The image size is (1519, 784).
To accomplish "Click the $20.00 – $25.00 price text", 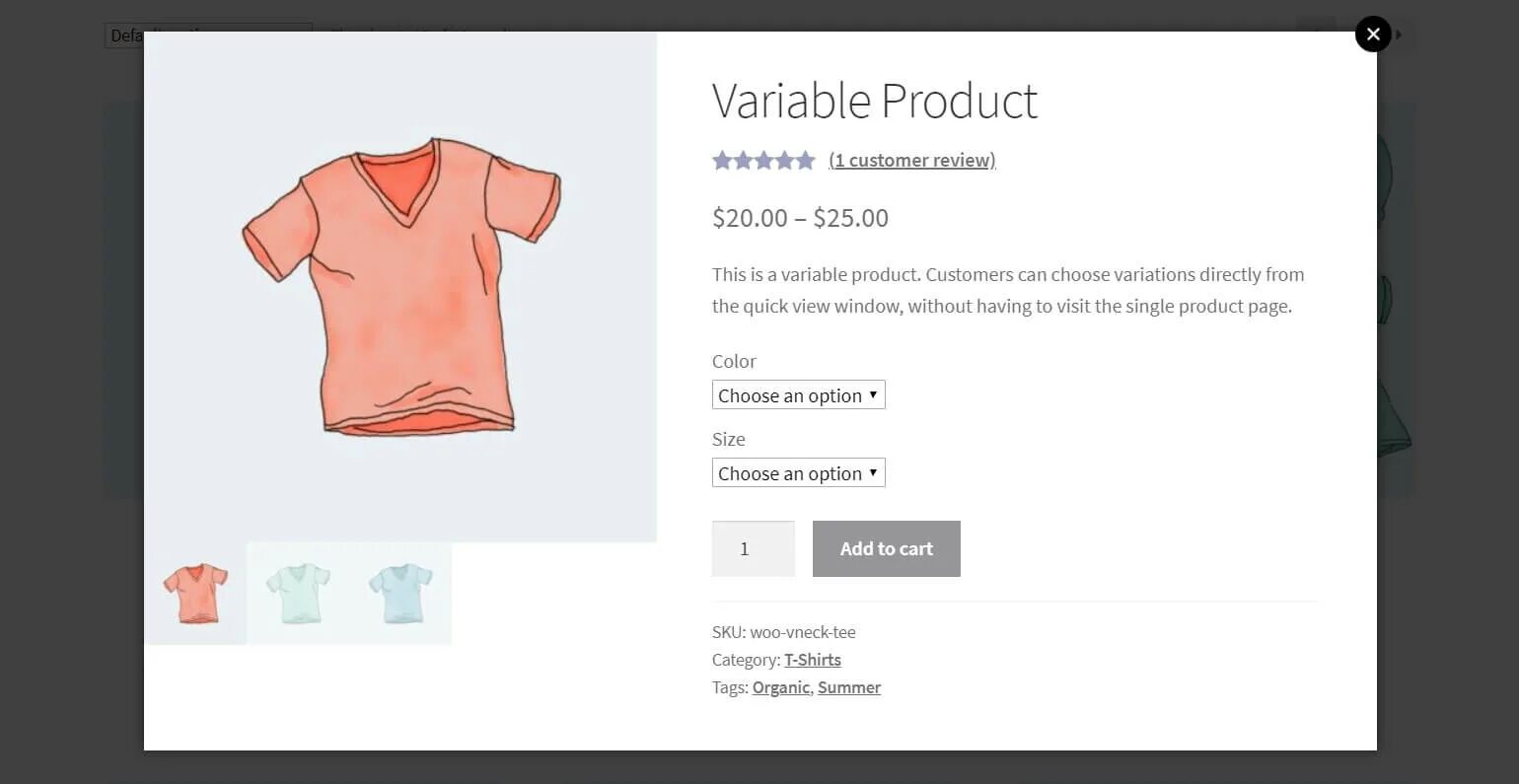I will [x=800, y=218].
